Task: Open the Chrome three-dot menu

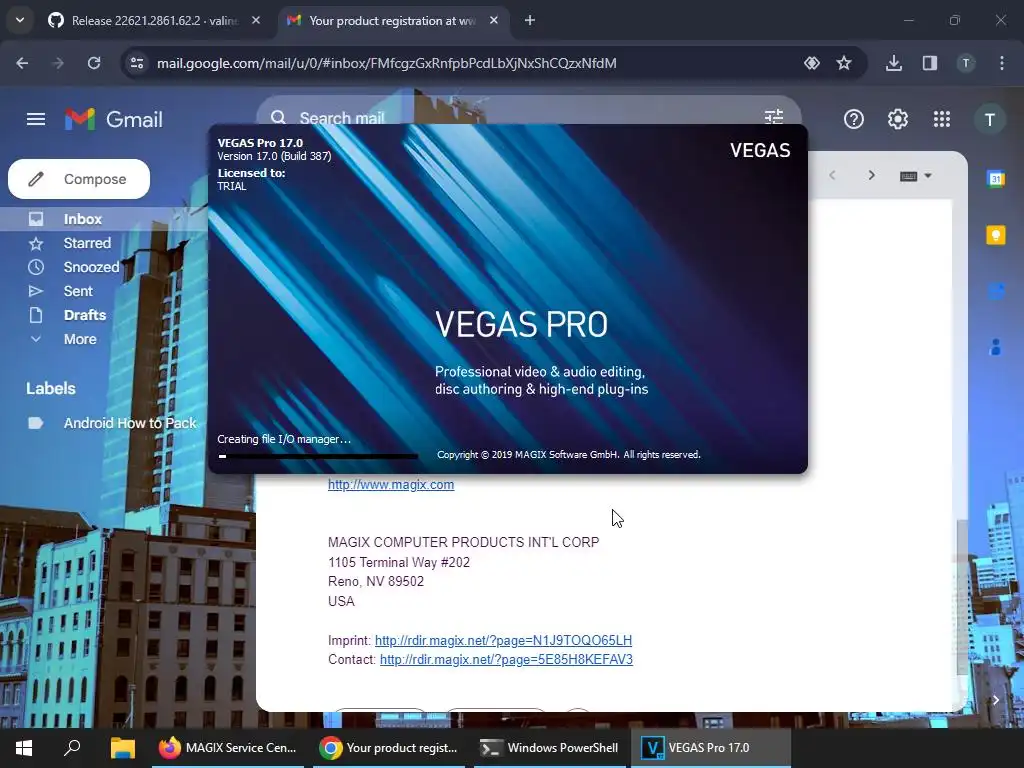Action: coord(1002,63)
